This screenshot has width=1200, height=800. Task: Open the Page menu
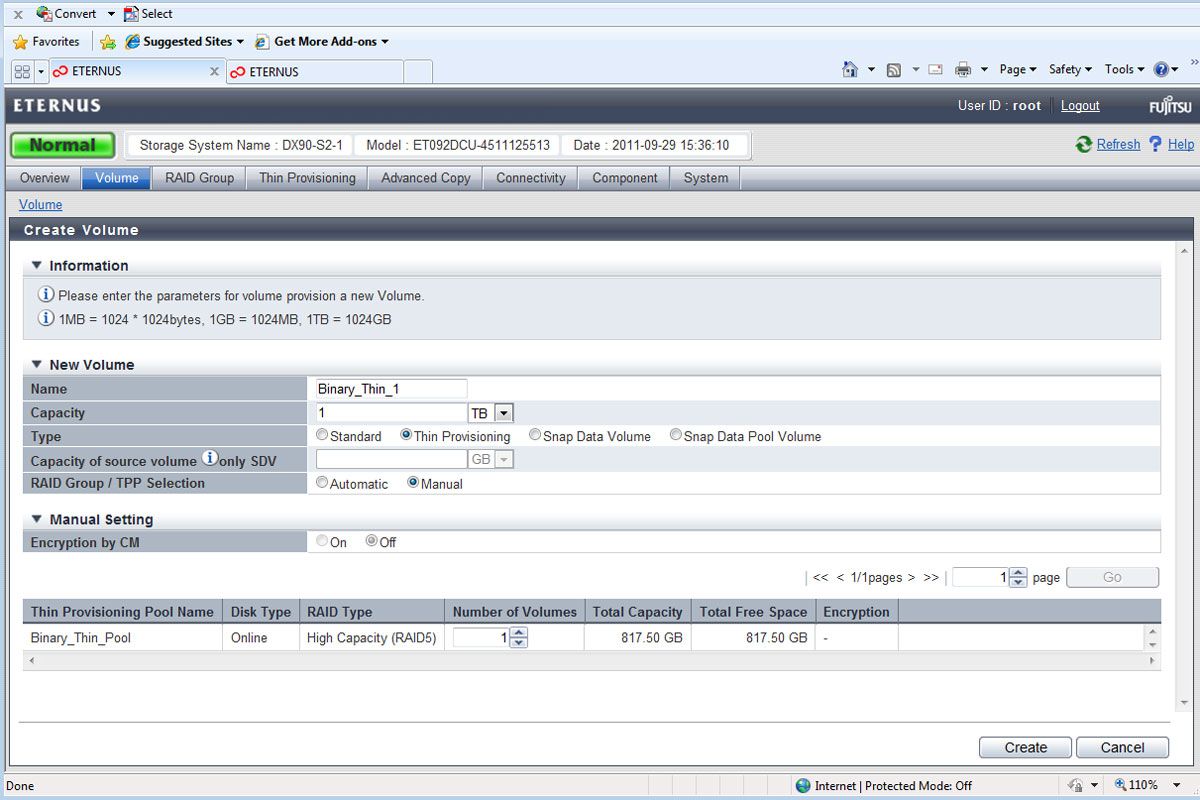1017,70
